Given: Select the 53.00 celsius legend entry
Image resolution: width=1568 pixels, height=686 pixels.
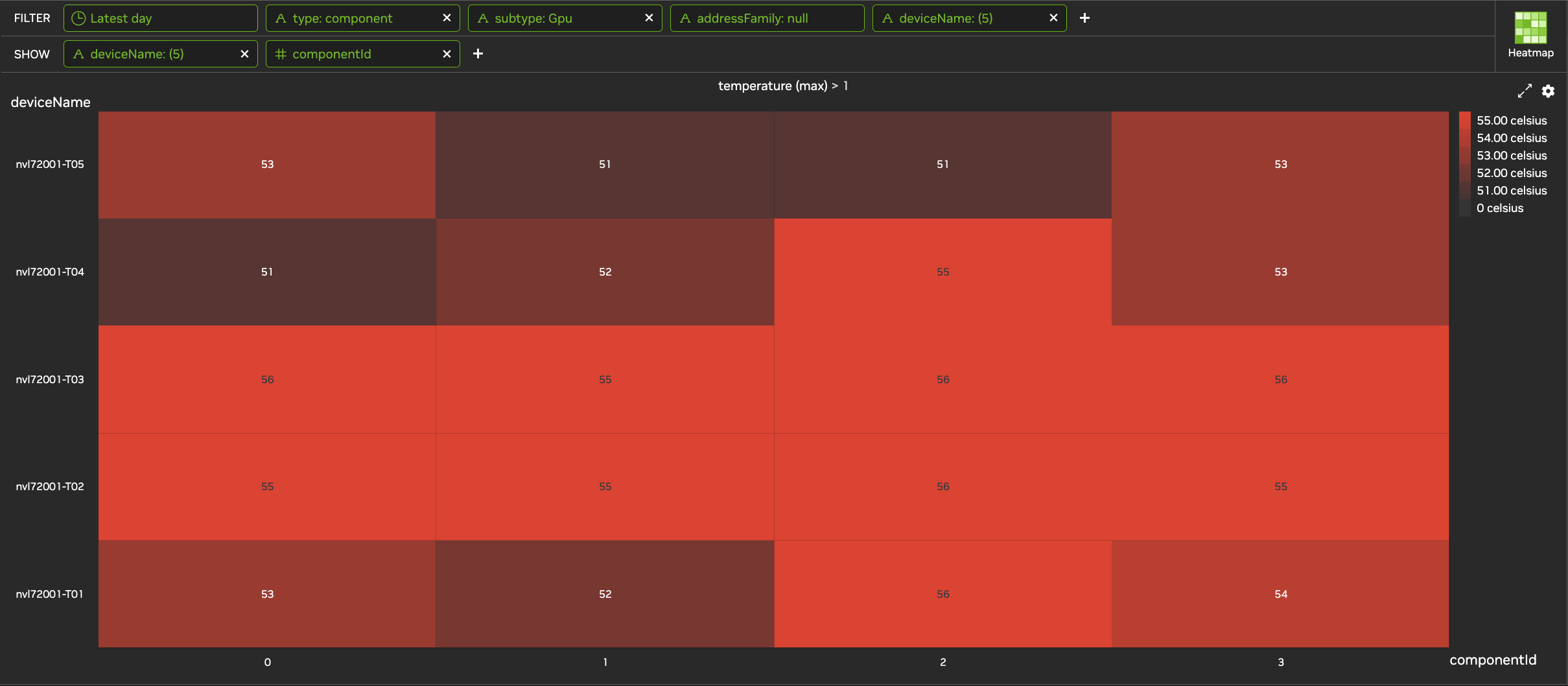Looking at the screenshot, I should pyautogui.click(x=1512, y=156).
